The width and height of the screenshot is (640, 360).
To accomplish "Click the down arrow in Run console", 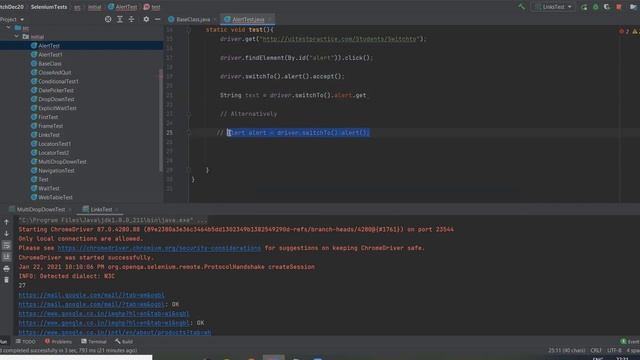I will click(6, 234).
